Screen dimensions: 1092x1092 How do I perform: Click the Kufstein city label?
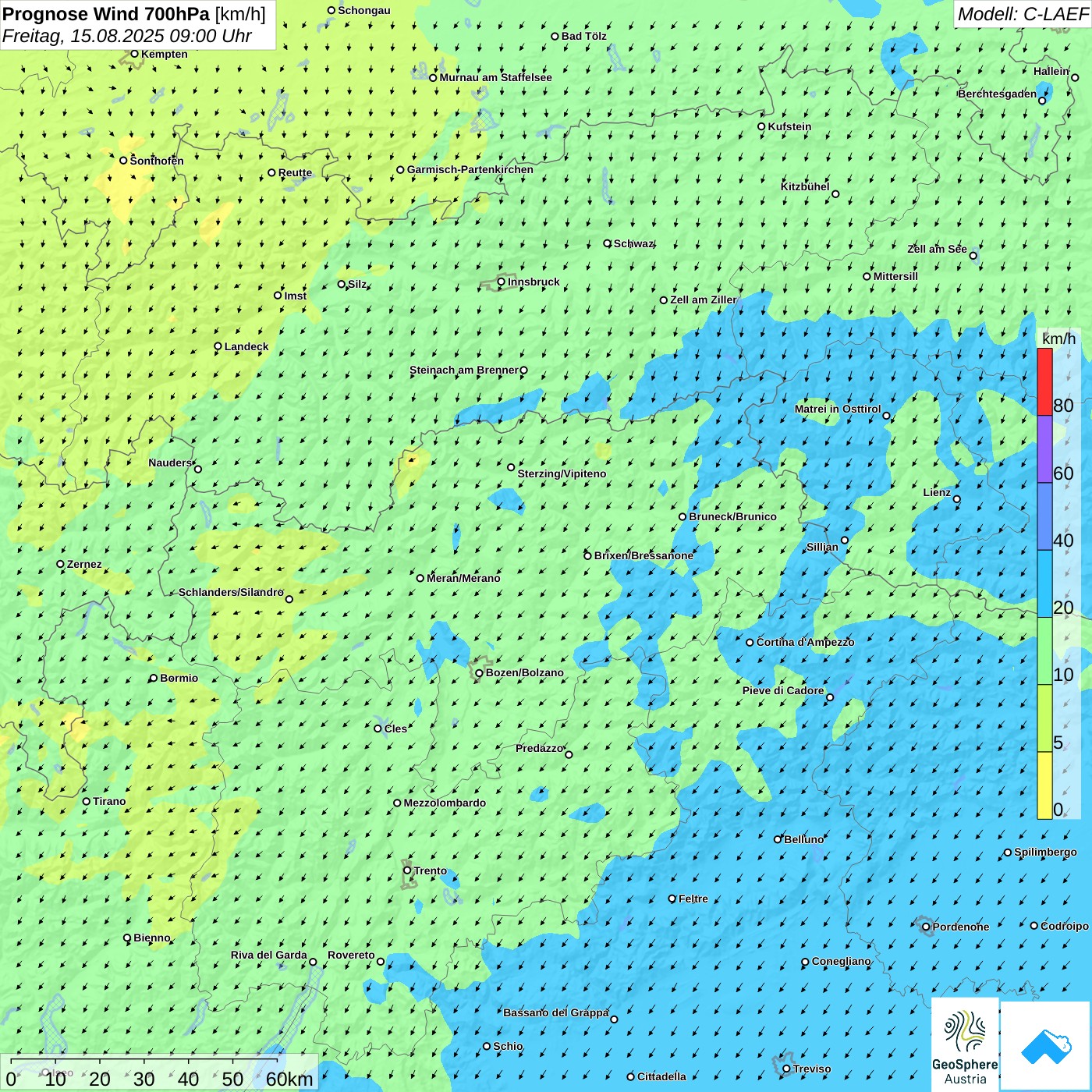click(789, 126)
